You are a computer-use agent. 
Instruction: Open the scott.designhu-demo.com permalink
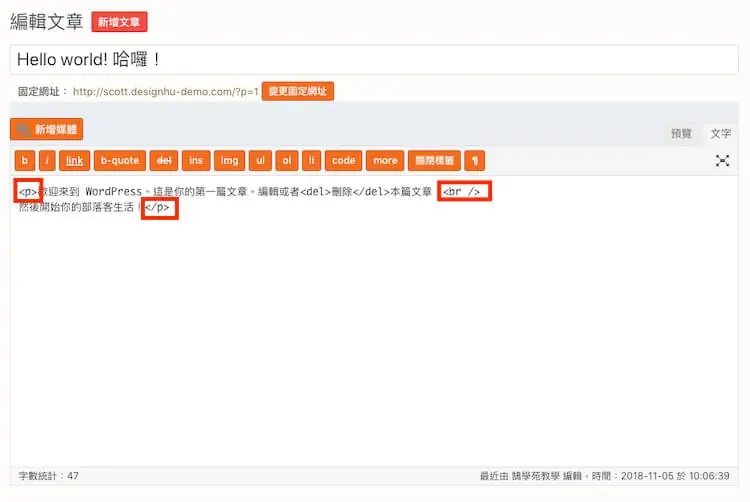tap(165, 92)
